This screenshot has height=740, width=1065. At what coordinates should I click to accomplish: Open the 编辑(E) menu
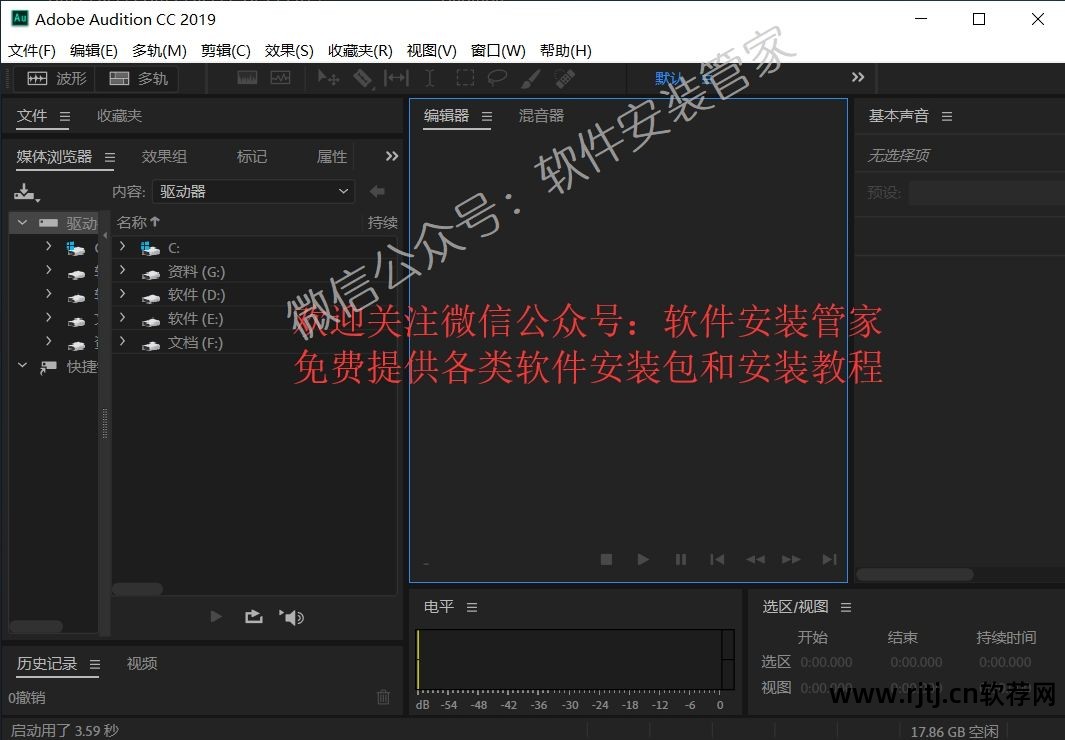94,51
